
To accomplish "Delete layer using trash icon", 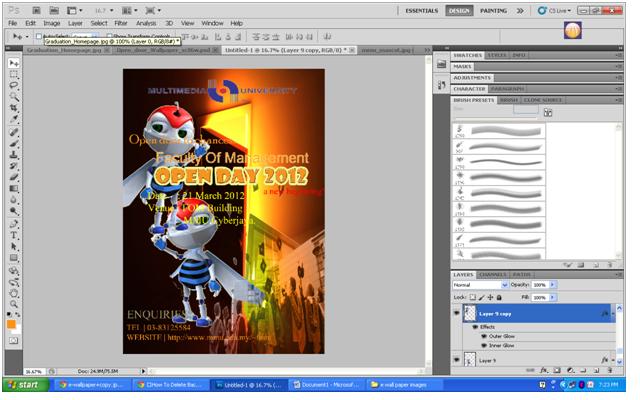I will pyautogui.click(x=610, y=370).
